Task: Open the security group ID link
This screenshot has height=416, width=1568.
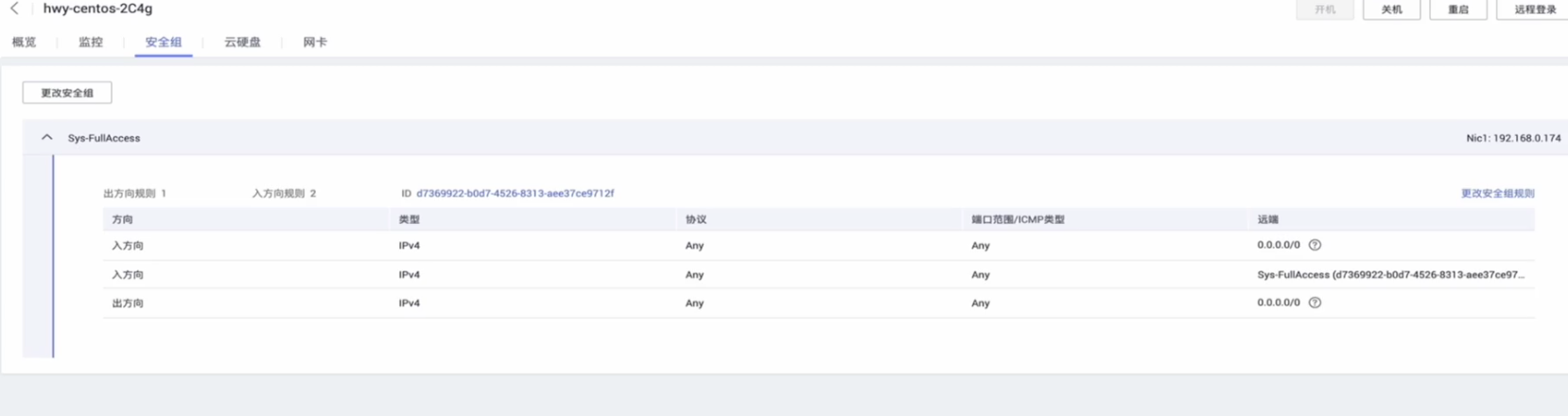Action: [x=514, y=193]
